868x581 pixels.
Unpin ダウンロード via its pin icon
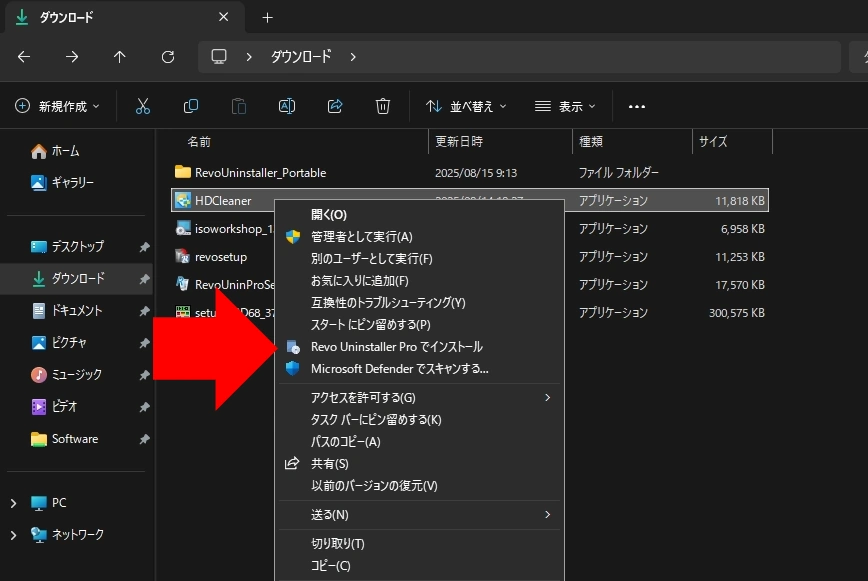tap(144, 279)
